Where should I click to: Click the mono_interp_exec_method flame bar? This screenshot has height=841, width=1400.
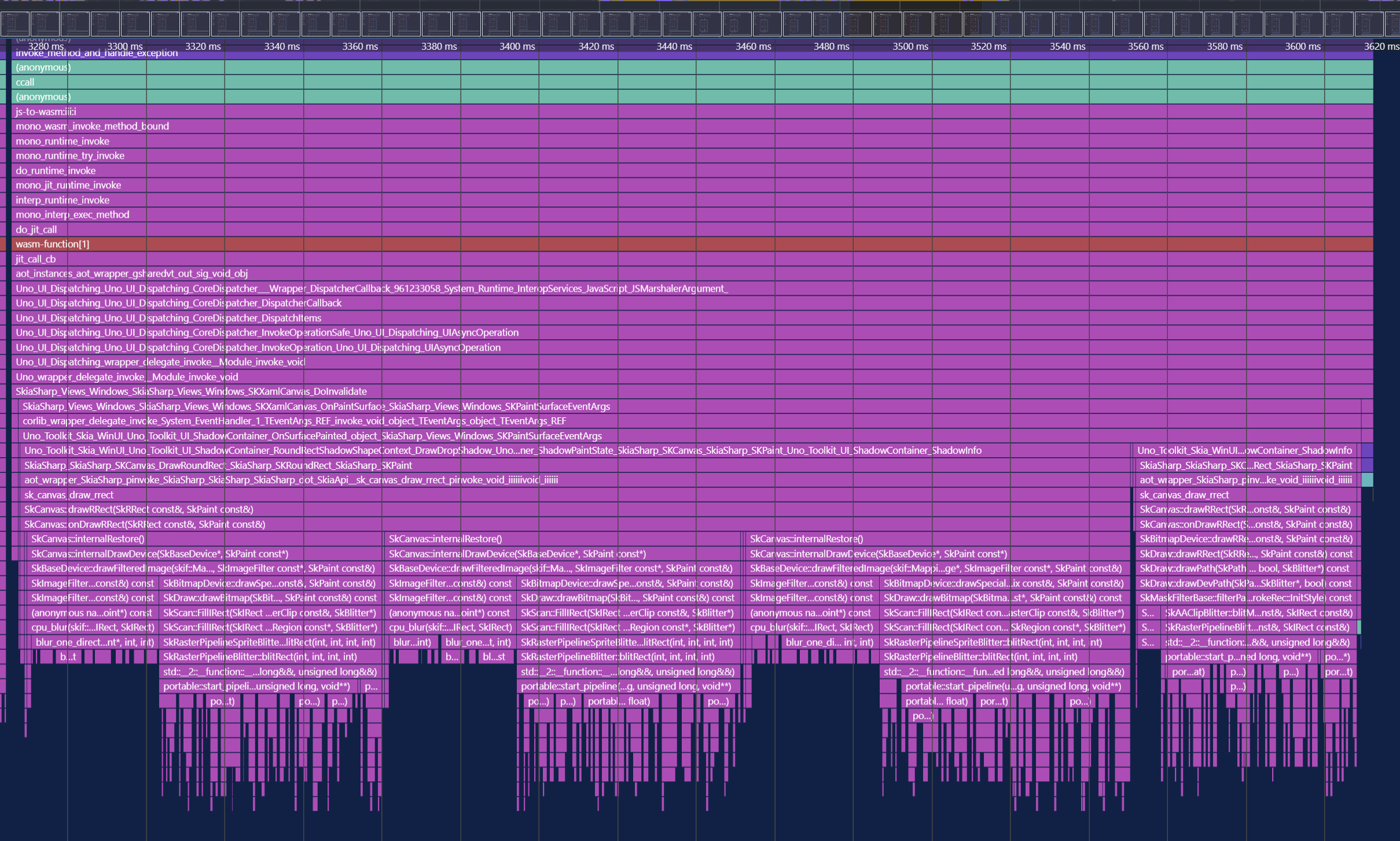pyautogui.click(x=72, y=215)
